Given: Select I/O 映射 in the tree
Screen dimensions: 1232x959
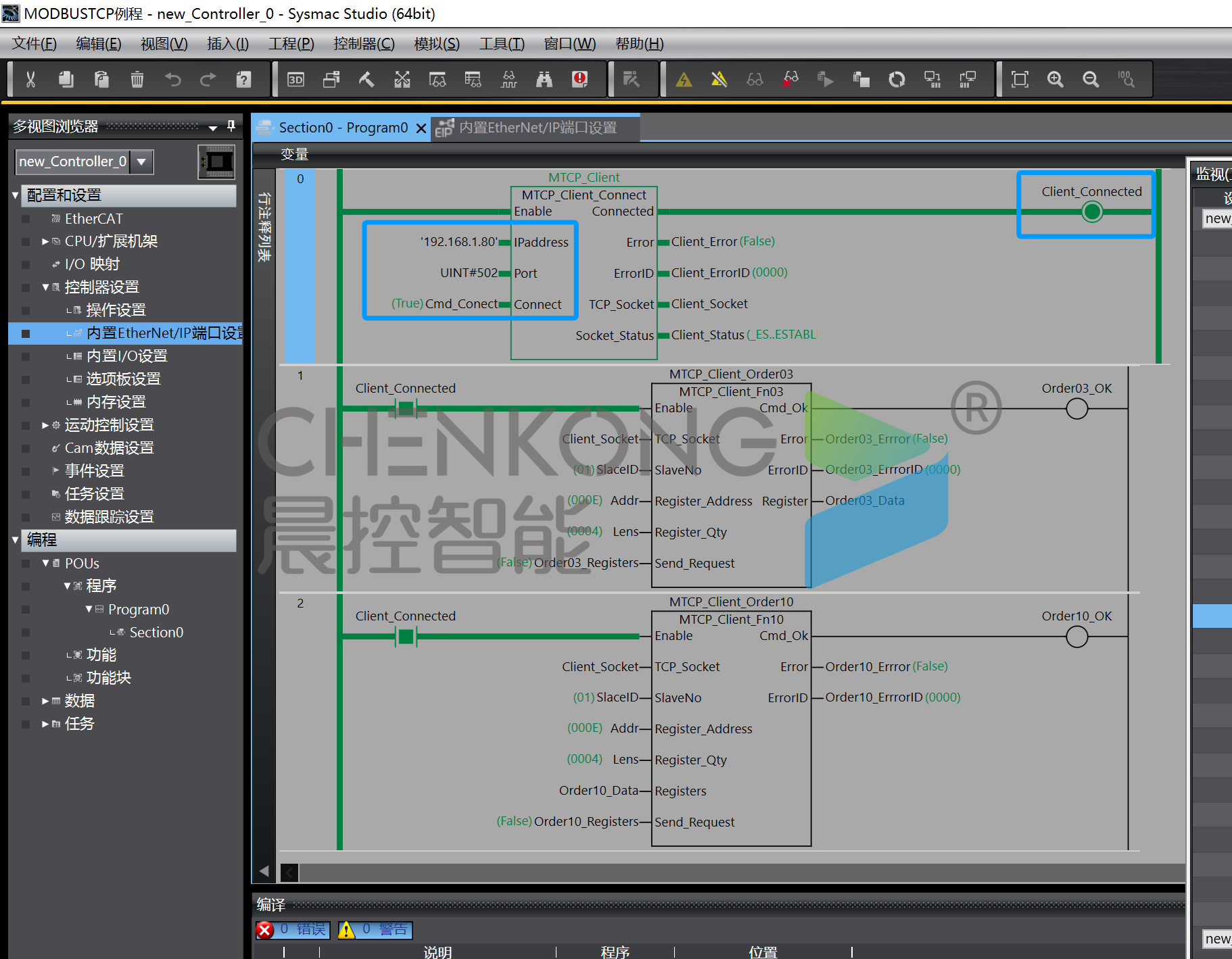Looking at the screenshot, I should [92, 264].
